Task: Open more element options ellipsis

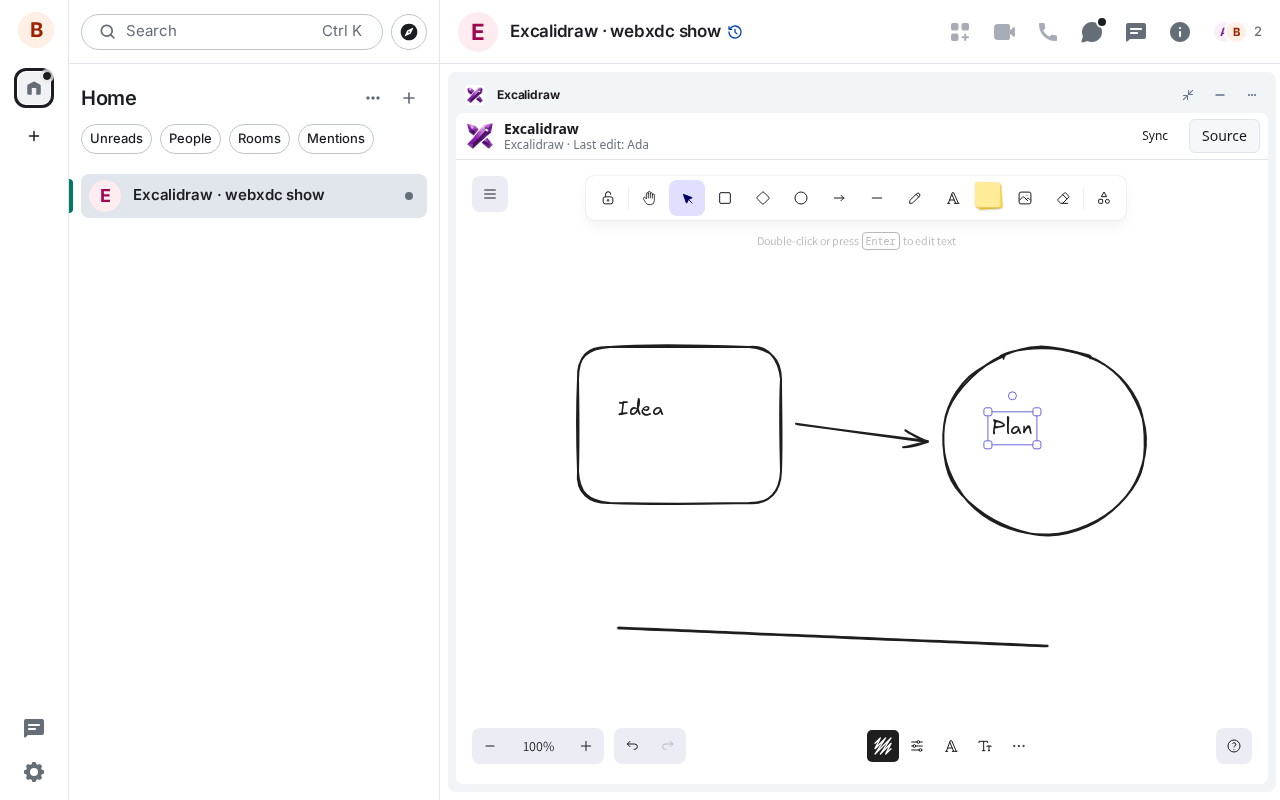Action: click(1019, 746)
